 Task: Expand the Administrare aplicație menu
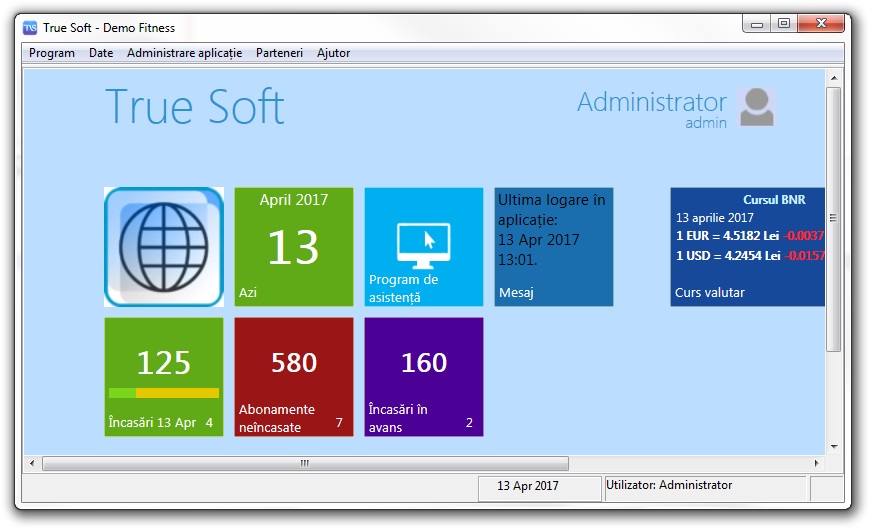(x=184, y=53)
